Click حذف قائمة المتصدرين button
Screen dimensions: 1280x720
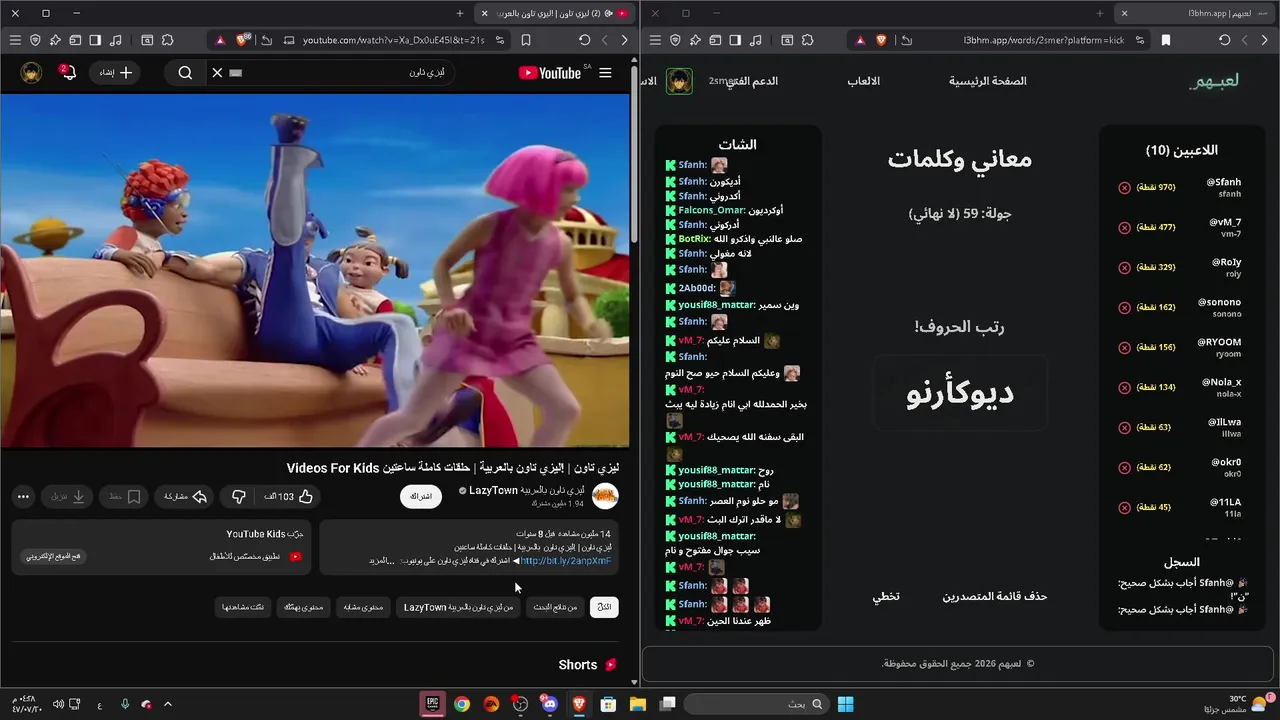[x=995, y=596]
